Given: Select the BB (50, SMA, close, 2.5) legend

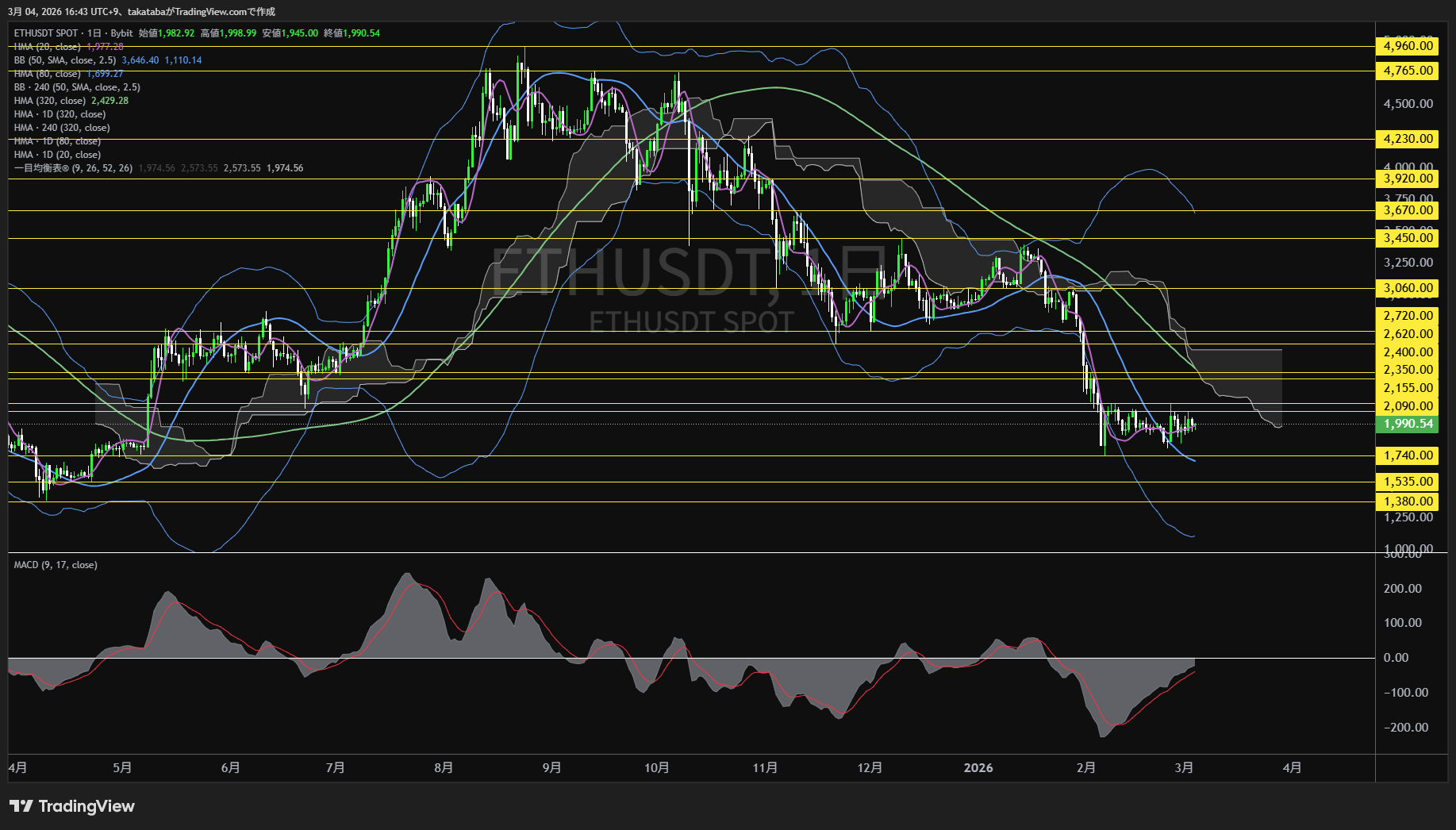Looking at the screenshot, I should click(x=65, y=60).
